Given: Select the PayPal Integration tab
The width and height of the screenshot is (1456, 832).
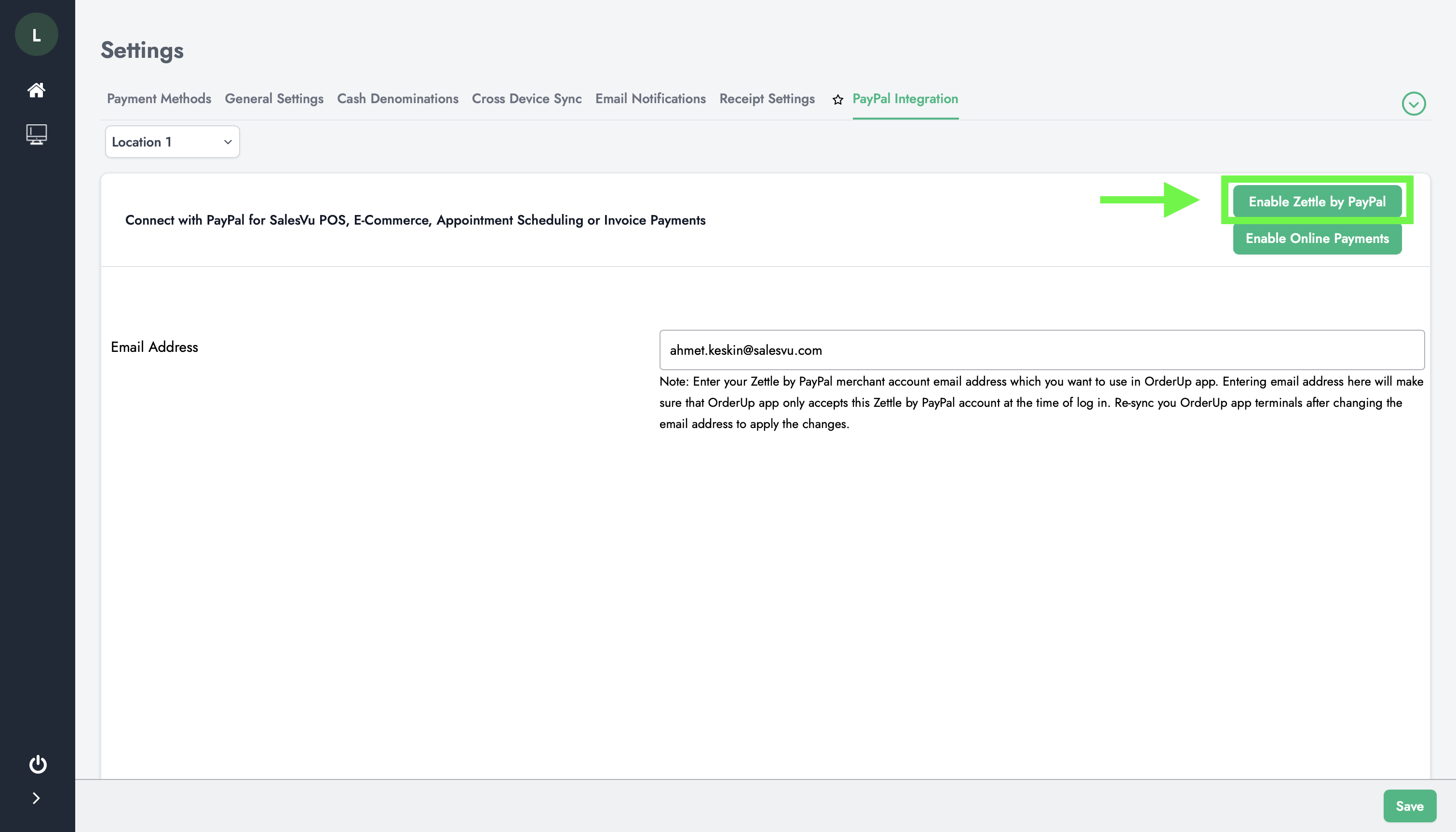Looking at the screenshot, I should coord(904,99).
